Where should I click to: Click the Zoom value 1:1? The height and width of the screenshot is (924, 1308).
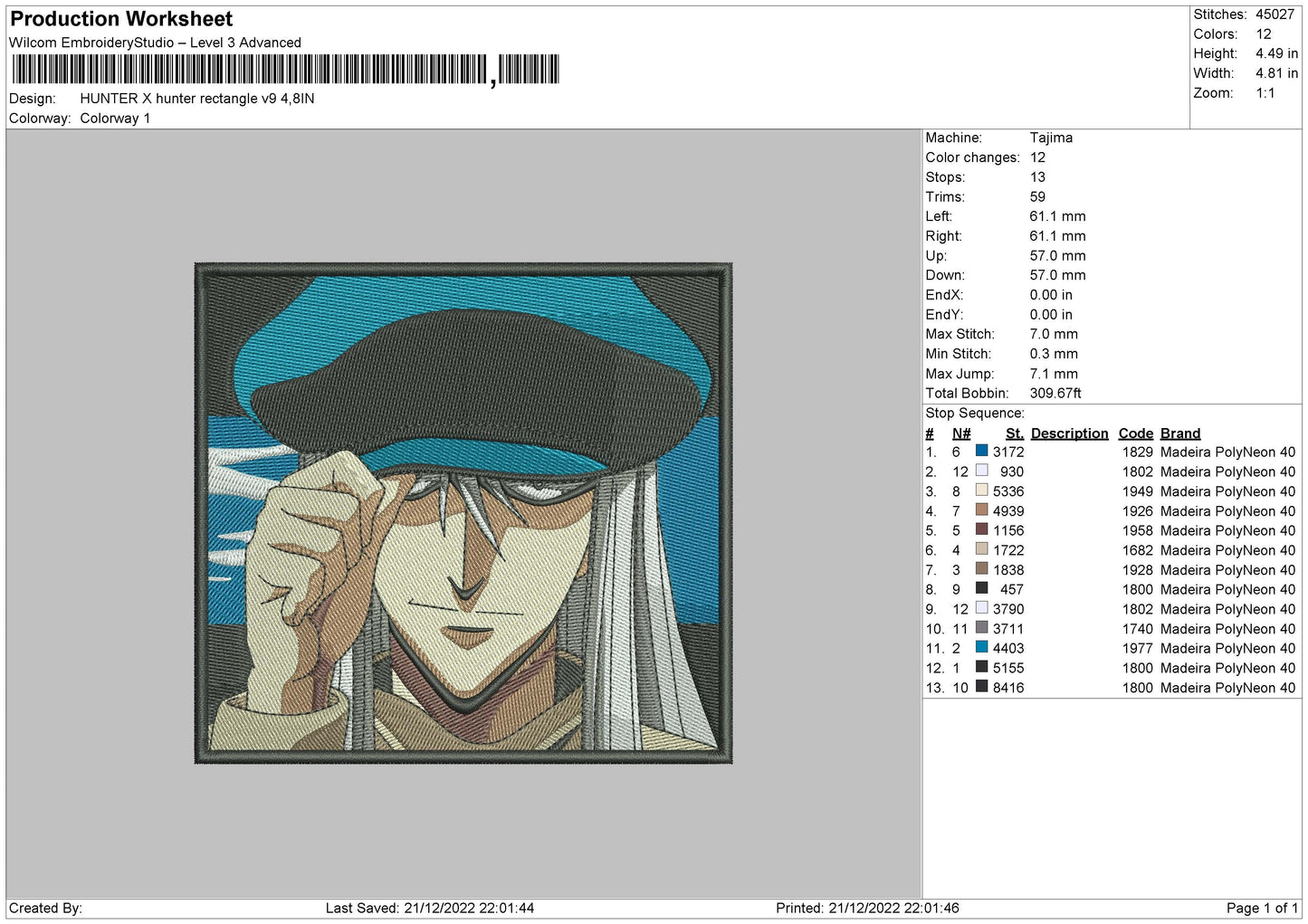1265,93
